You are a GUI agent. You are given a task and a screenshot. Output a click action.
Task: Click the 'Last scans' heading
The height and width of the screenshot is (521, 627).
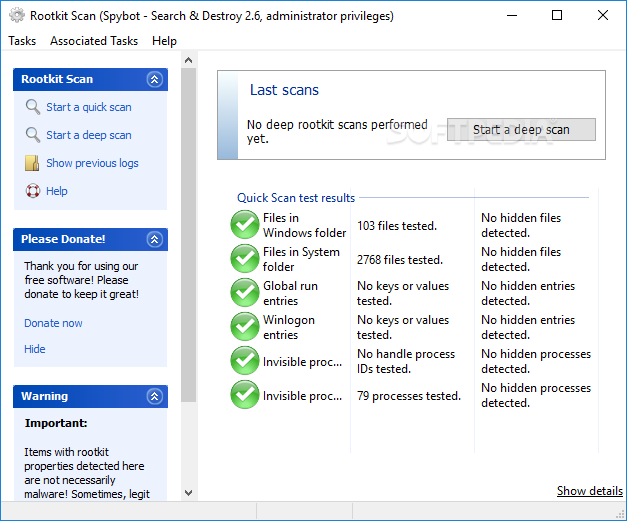(284, 90)
